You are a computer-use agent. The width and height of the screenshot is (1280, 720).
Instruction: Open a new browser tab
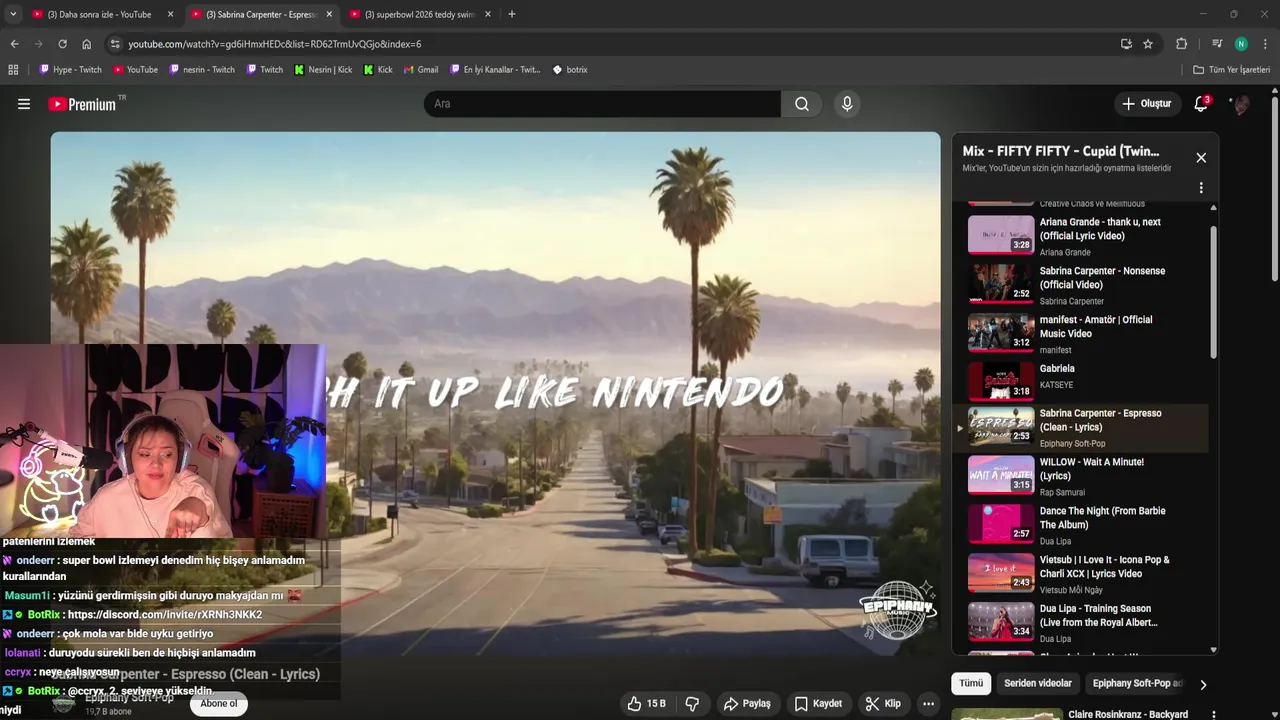[512, 14]
